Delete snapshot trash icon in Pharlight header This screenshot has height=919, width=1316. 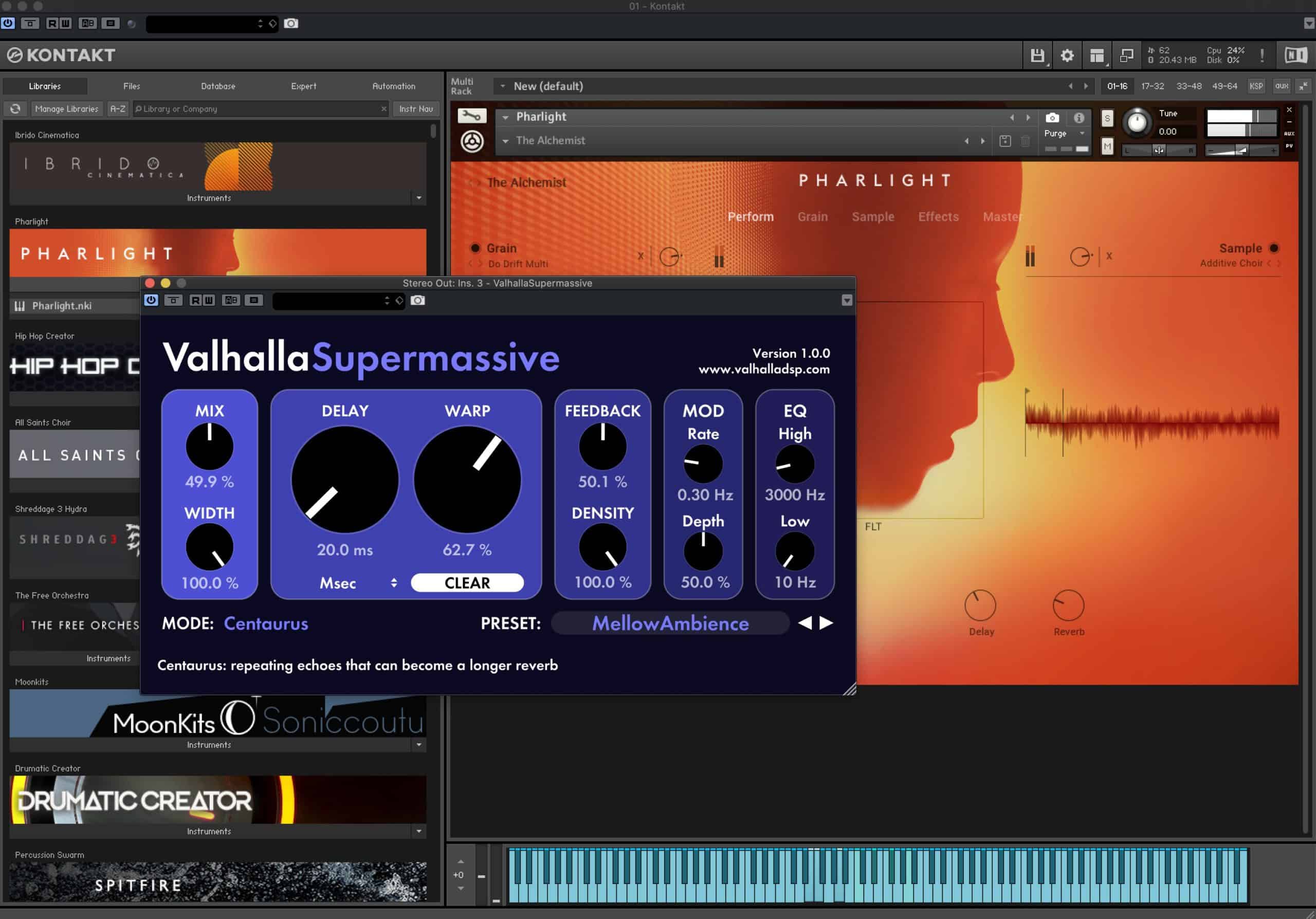(x=1026, y=141)
